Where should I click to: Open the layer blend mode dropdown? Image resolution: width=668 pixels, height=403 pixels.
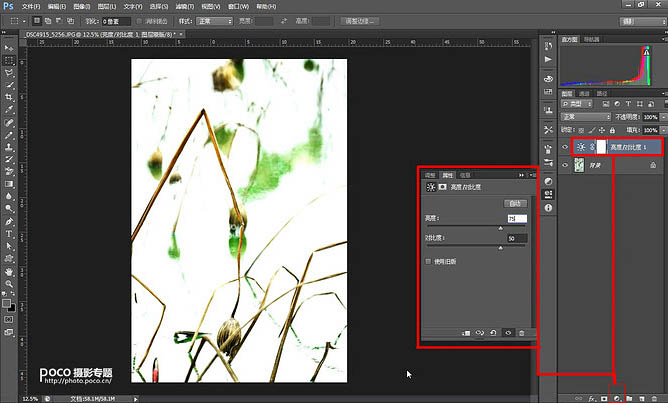tap(586, 117)
